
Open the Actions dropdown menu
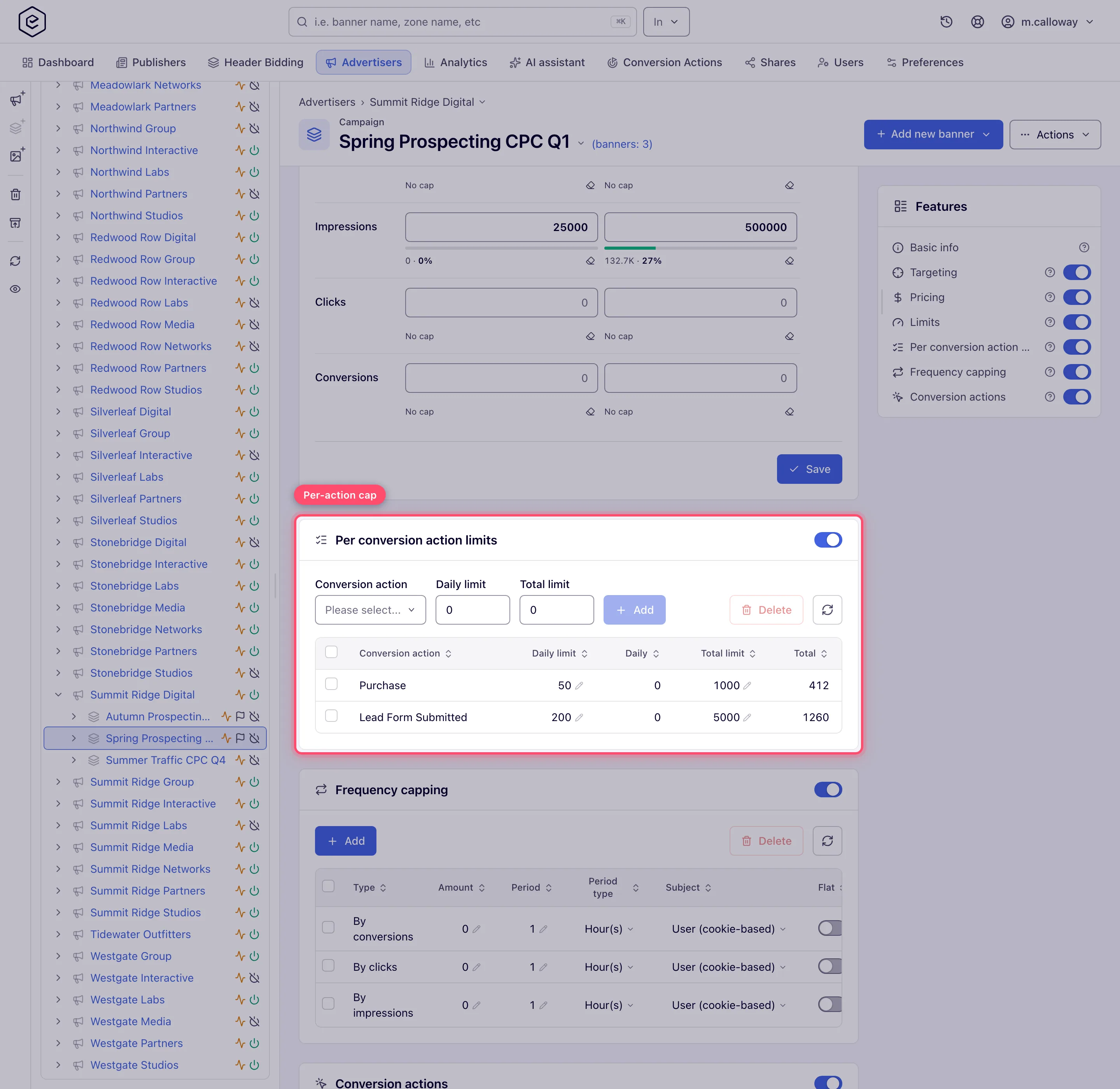[x=1055, y=135]
